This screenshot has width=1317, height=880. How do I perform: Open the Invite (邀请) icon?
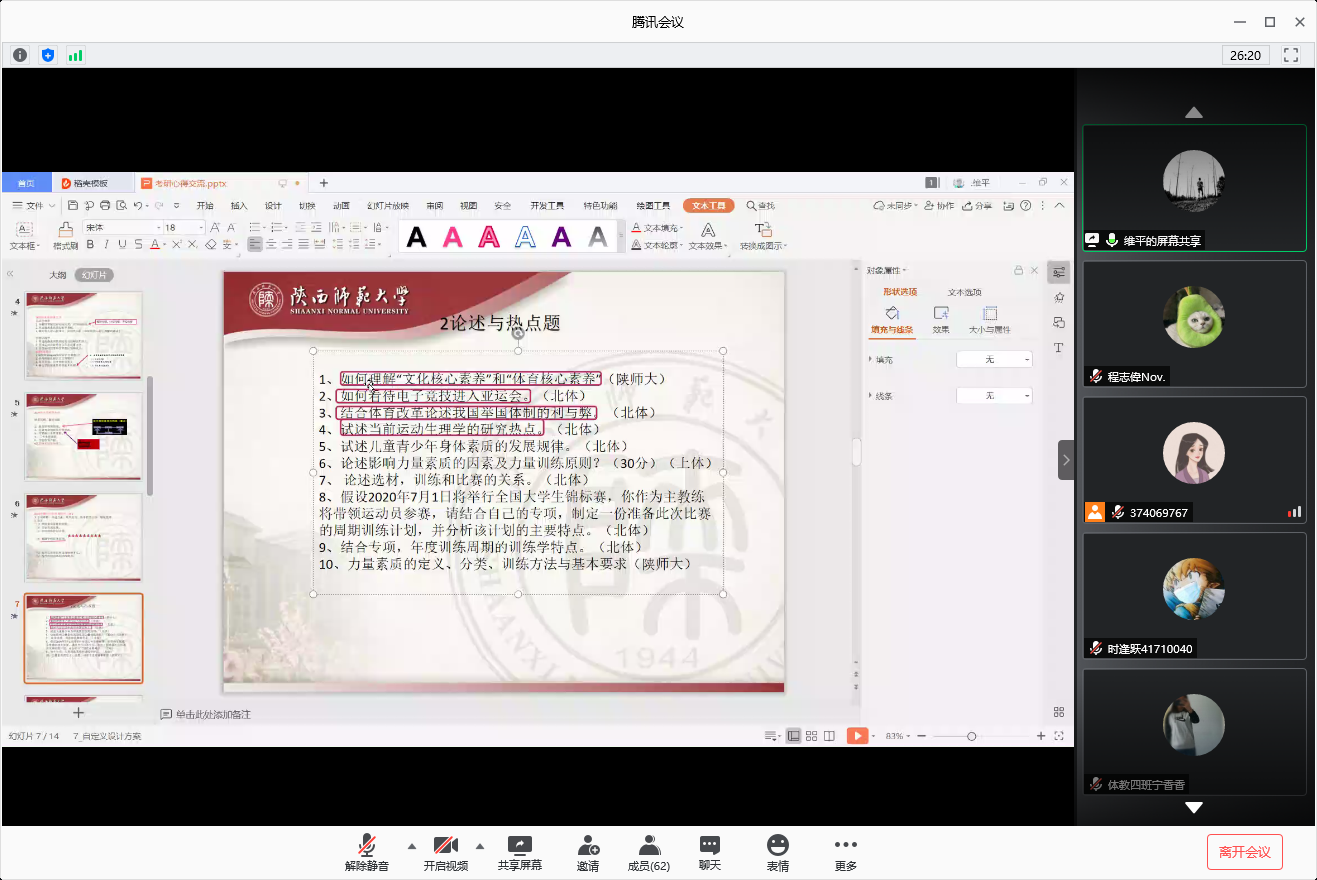pos(588,853)
